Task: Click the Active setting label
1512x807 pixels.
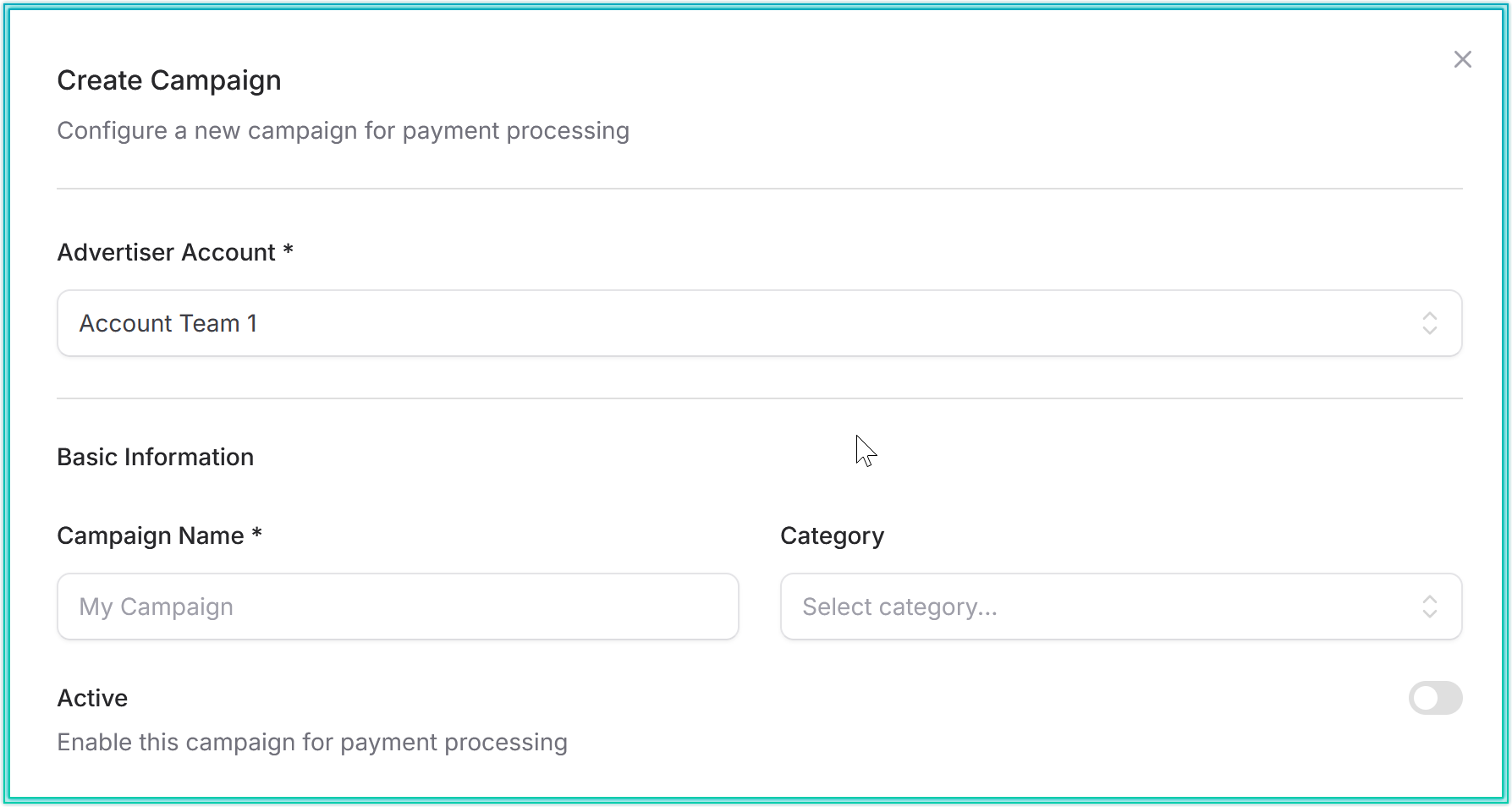Action: [x=92, y=698]
